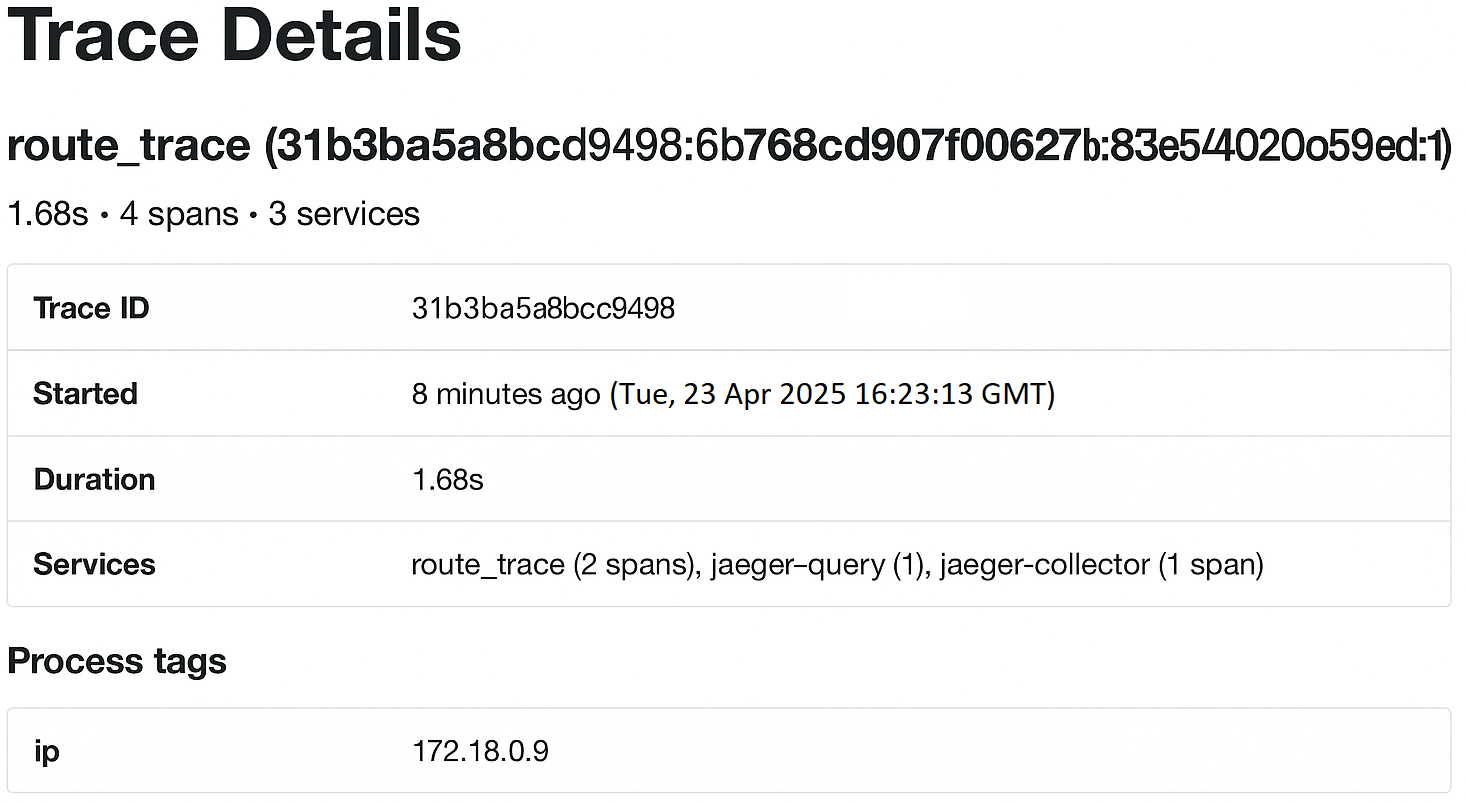Click the "8 minutes ago" relative time
This screenshot has height=802, width=1466.
(x=506, y=393)
